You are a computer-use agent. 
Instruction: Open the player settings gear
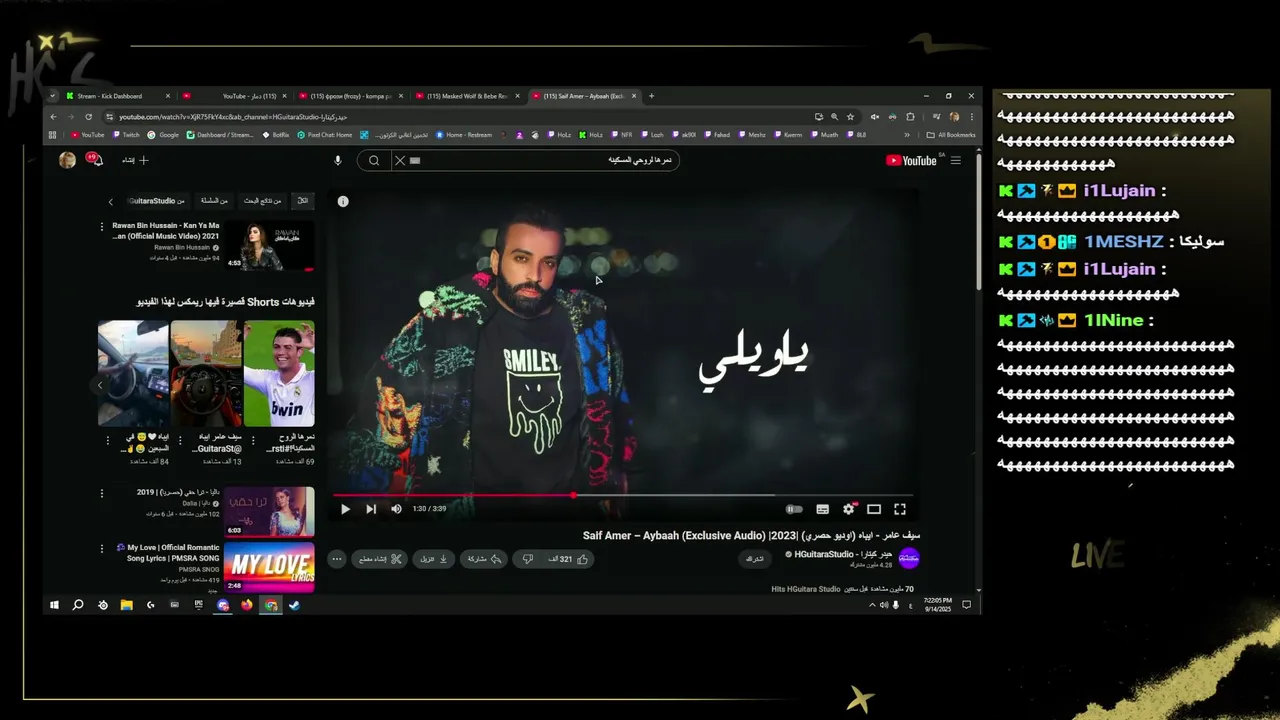pos(849,509)
